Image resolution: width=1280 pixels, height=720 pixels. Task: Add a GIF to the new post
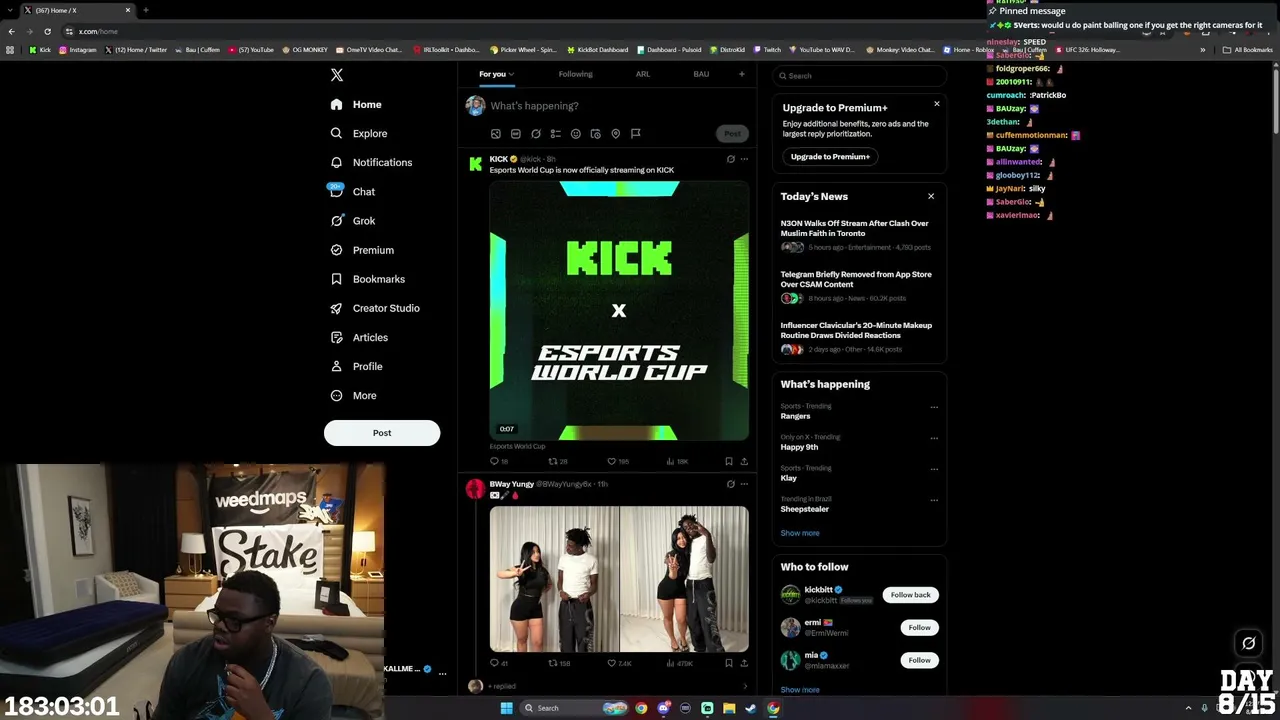tap(516, 134)
